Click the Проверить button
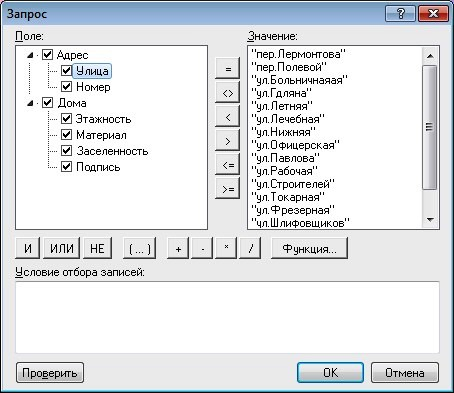 tap(50, 373)
